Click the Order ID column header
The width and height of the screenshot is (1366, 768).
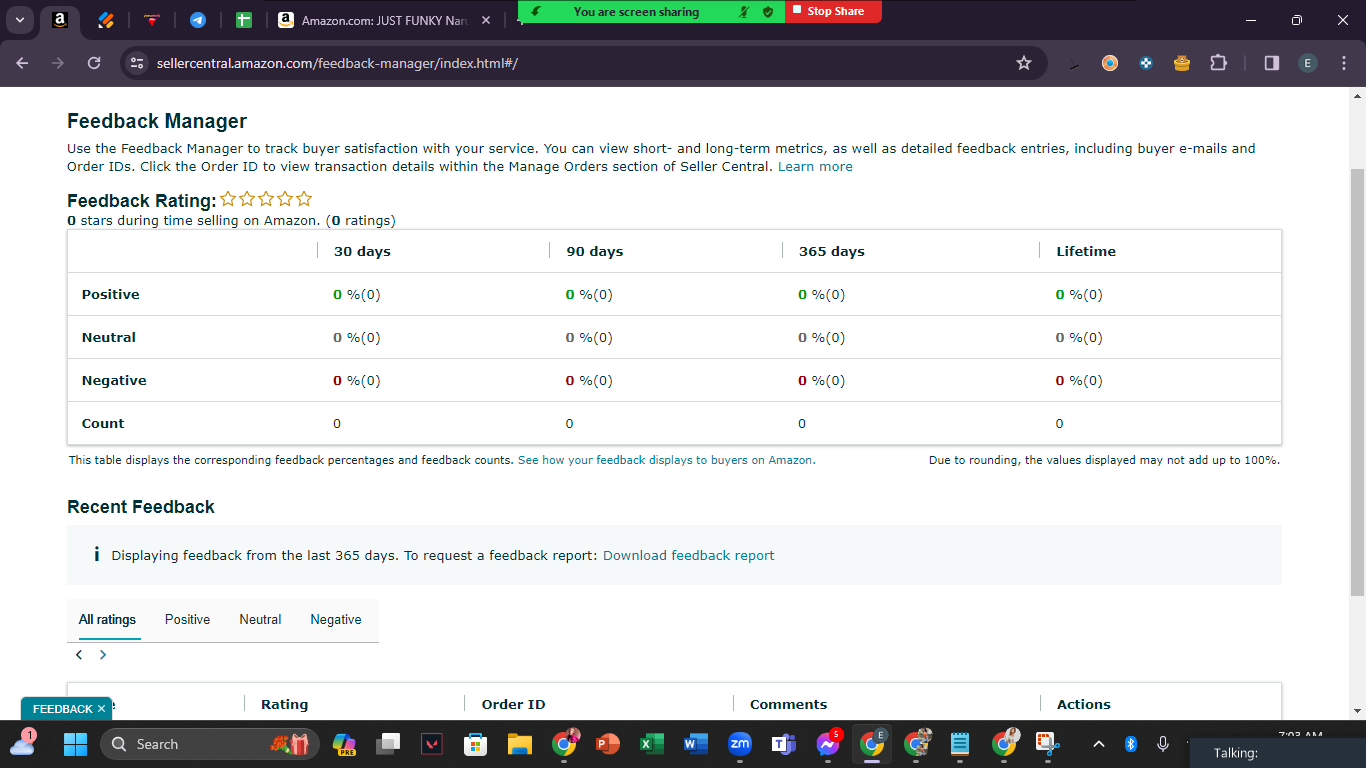coord(514,704)
